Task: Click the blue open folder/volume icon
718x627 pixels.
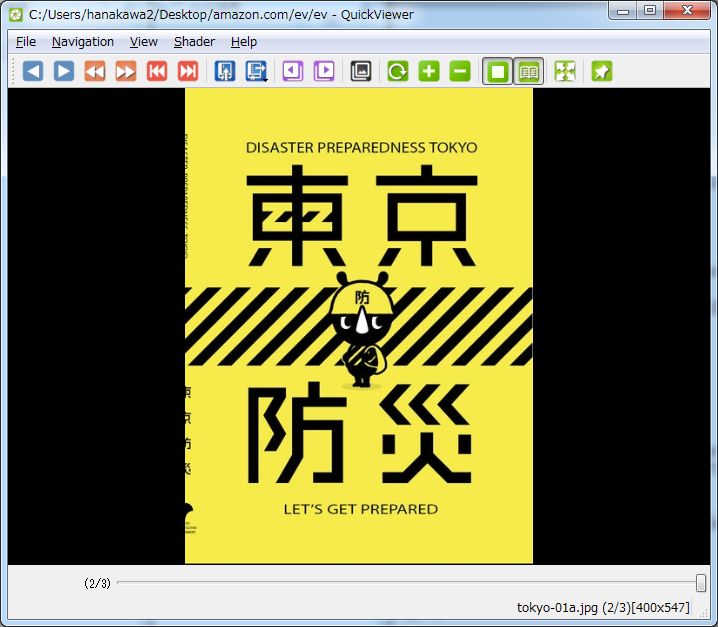Action: (225, 71)
